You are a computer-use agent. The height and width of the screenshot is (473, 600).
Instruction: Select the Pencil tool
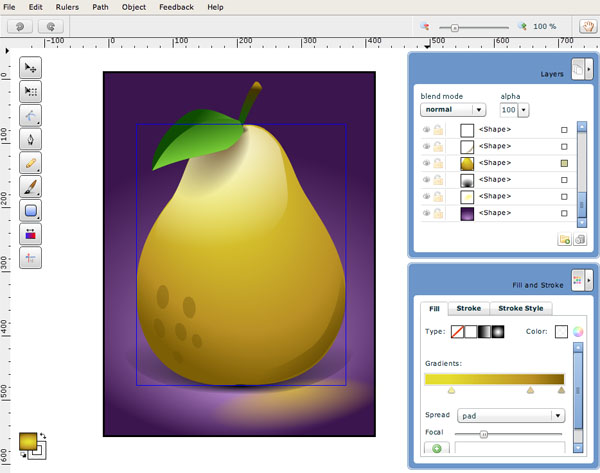click(31, 163)
